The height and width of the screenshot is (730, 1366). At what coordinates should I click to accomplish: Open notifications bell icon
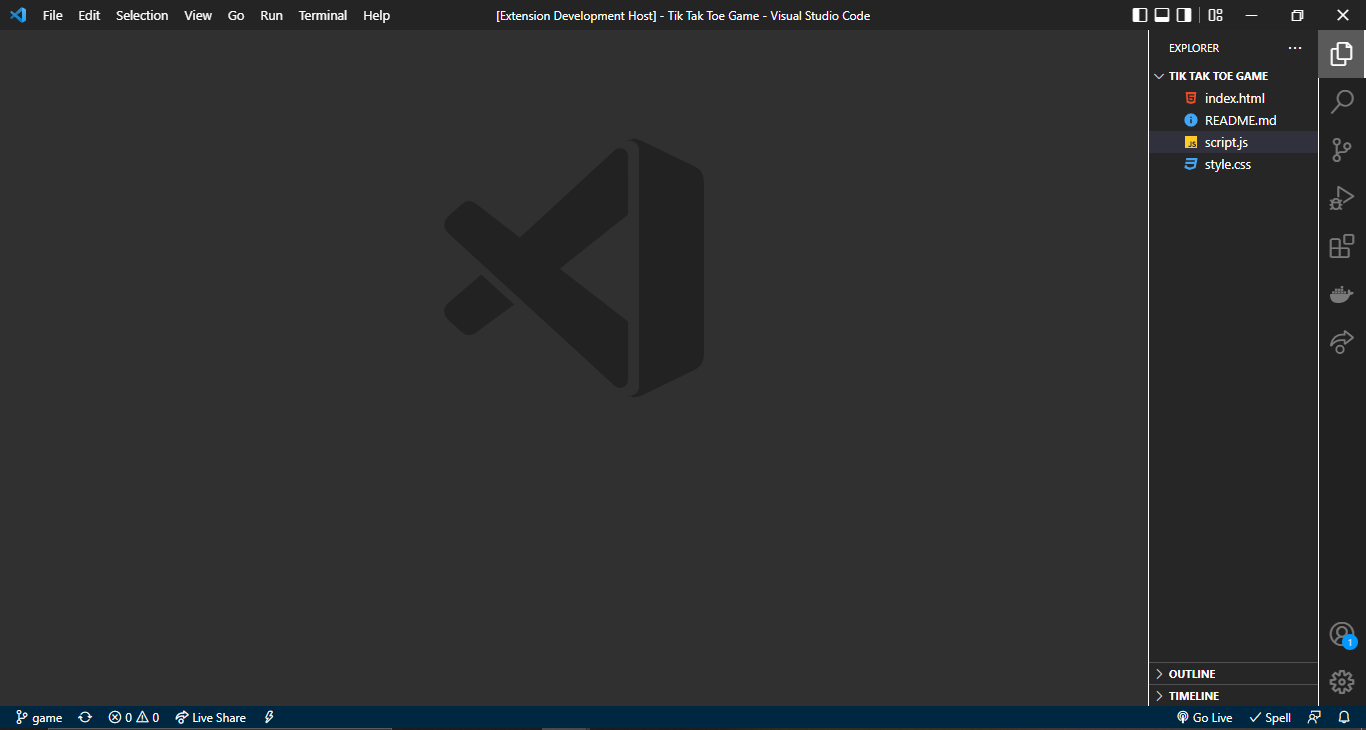[1344, 718]
